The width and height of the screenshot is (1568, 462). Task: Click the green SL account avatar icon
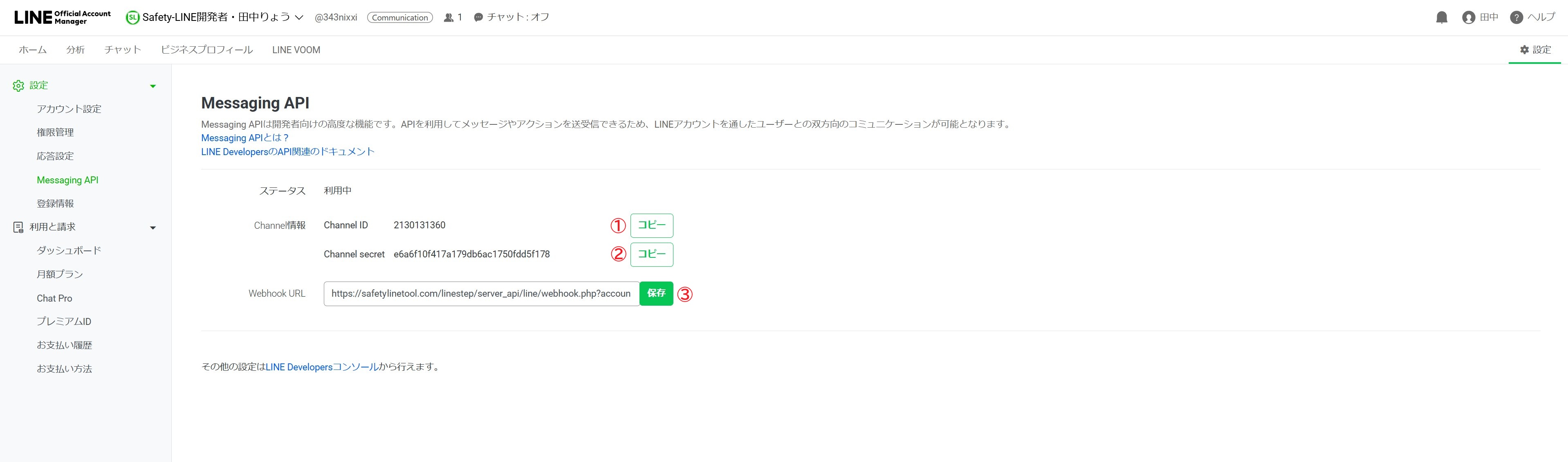point(132,18)
